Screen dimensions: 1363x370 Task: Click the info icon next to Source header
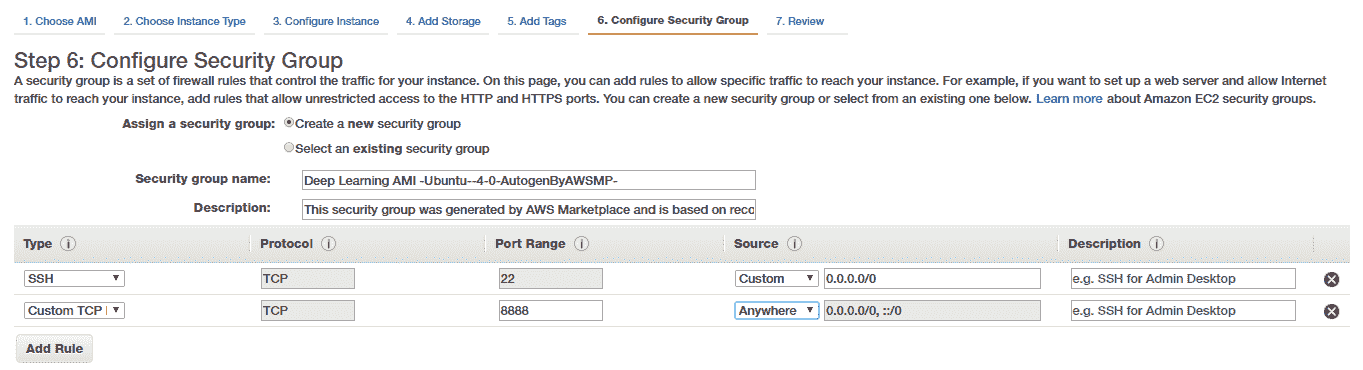click(x=795, y=244)
